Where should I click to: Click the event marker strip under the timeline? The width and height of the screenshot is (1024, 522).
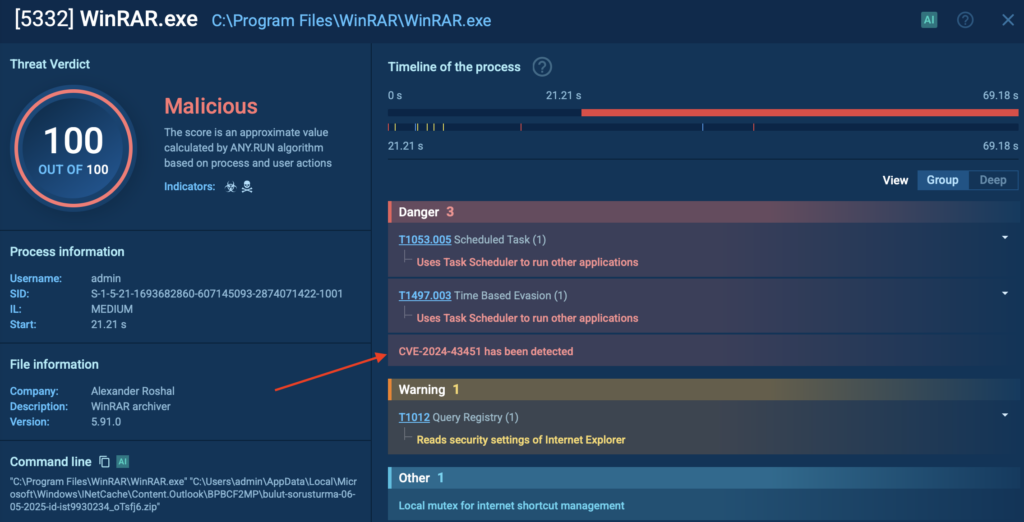pos(703,127)
